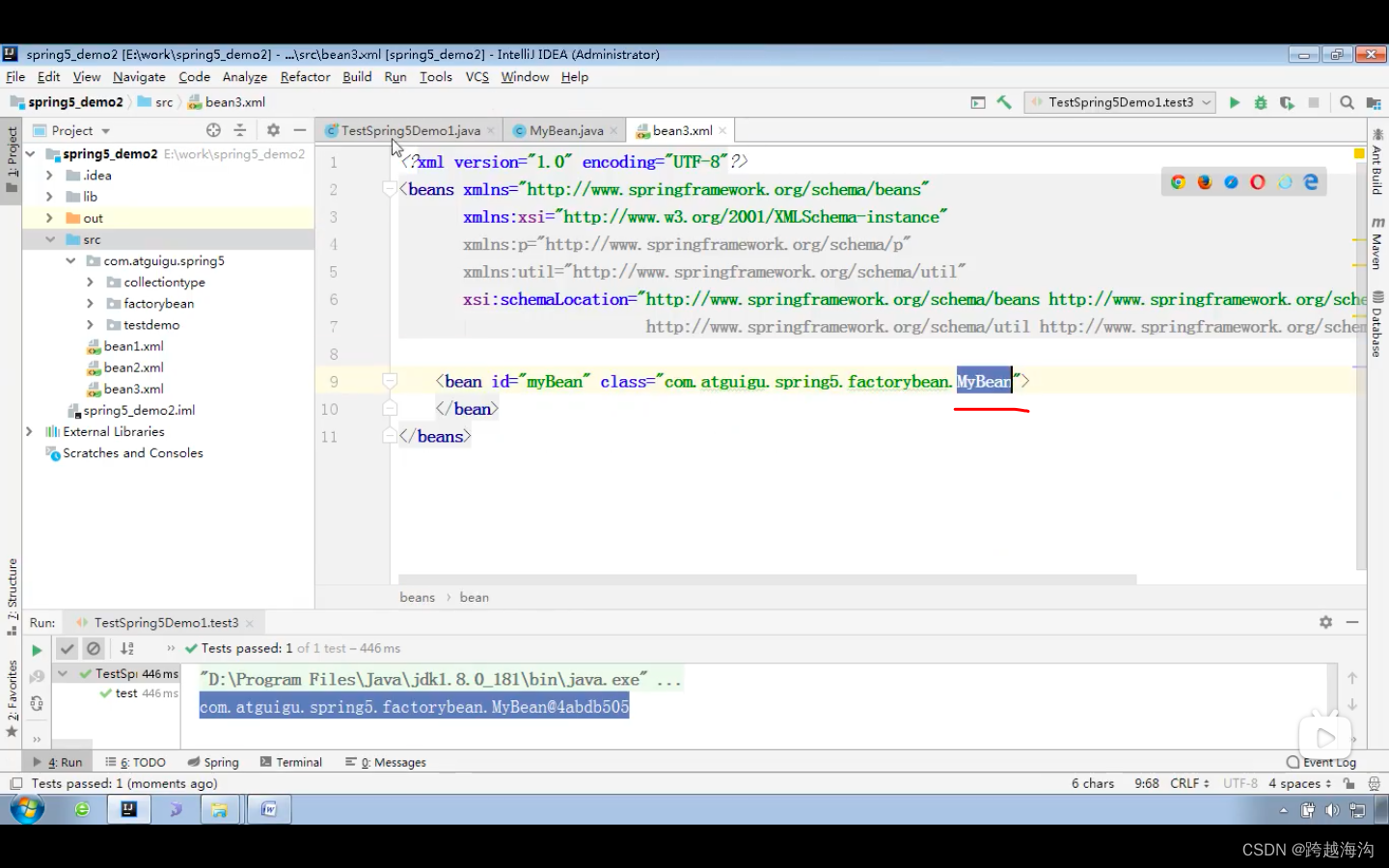The image size is (1389, 868).
Task: Open the Refactor menu
Action: (x=305, y=77)
